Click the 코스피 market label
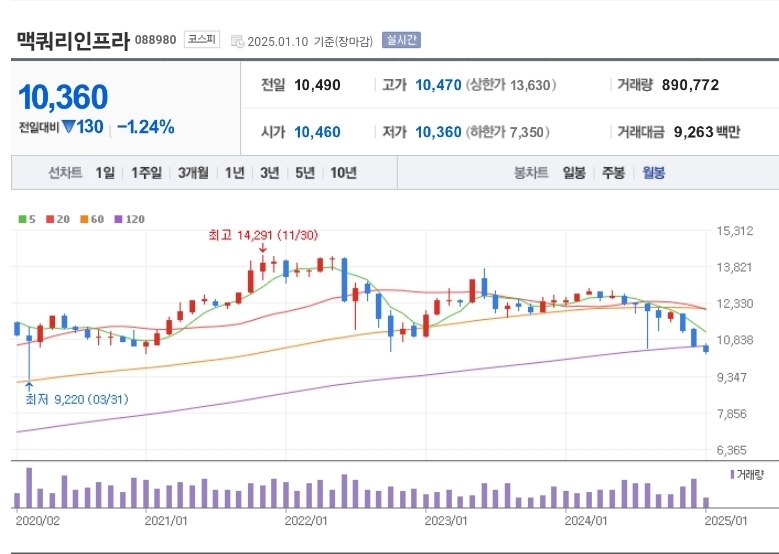This screenshot has width=779, height=554. [202, 40]
